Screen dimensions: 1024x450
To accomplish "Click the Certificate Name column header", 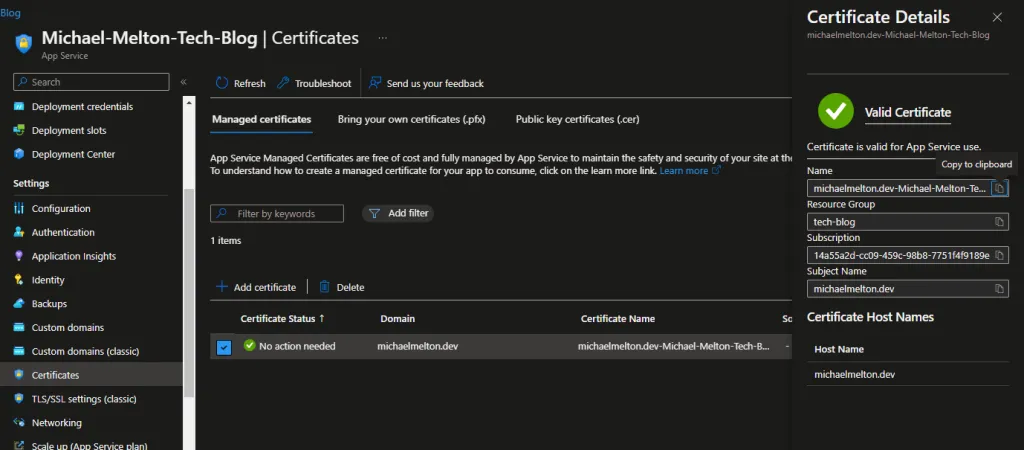I will tap(618, 319).
